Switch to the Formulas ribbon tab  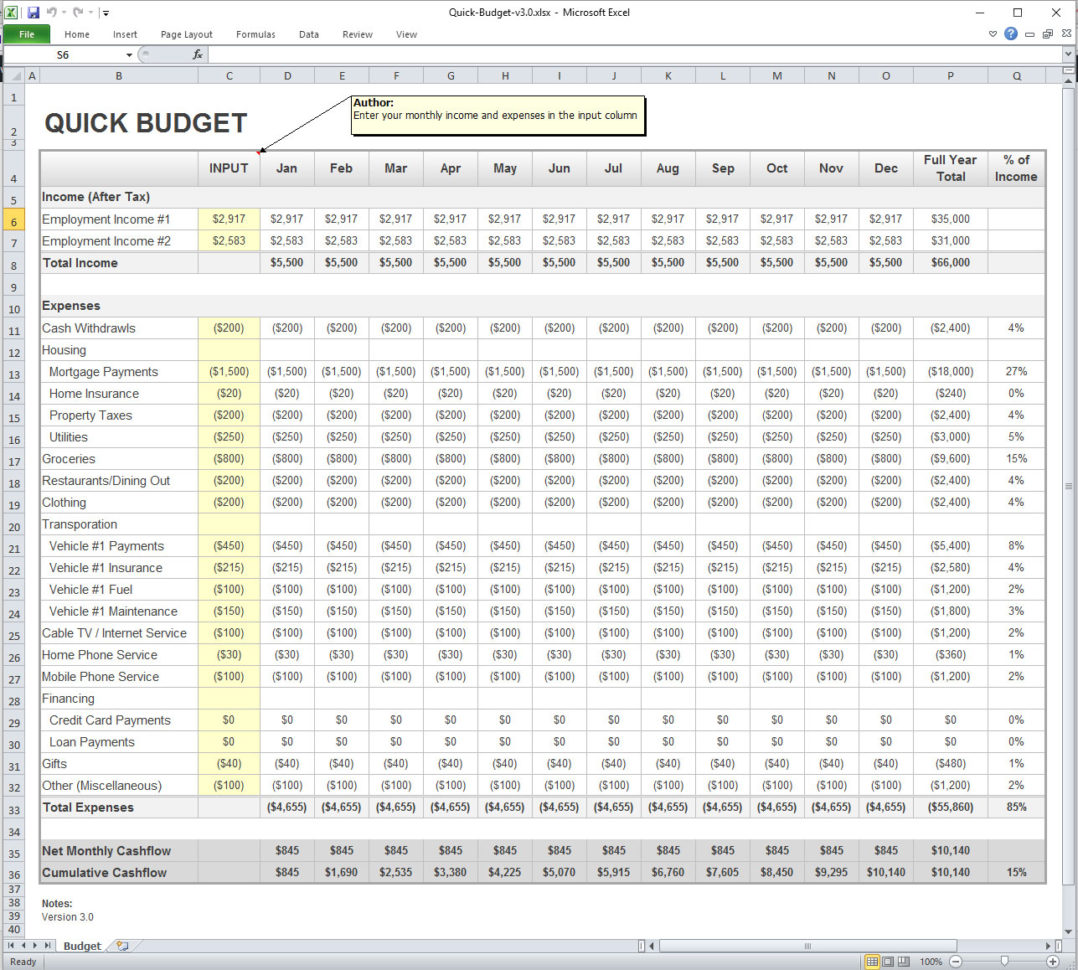255,33
